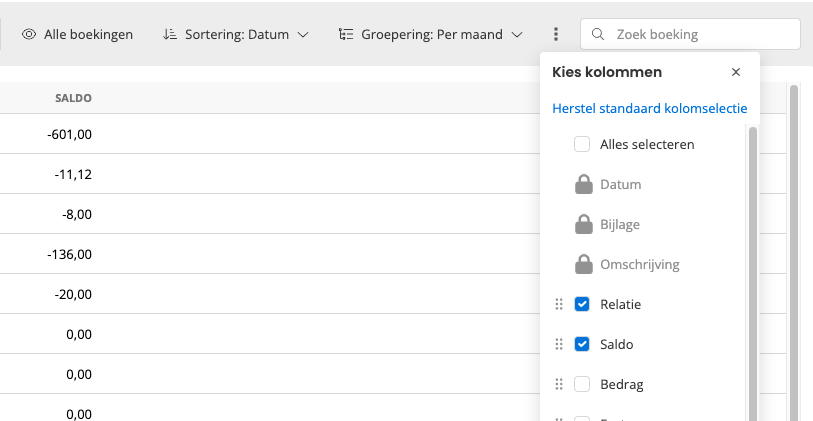Open the Sortering: Datum dropdown
813x421 pixels.
point(239,34)
